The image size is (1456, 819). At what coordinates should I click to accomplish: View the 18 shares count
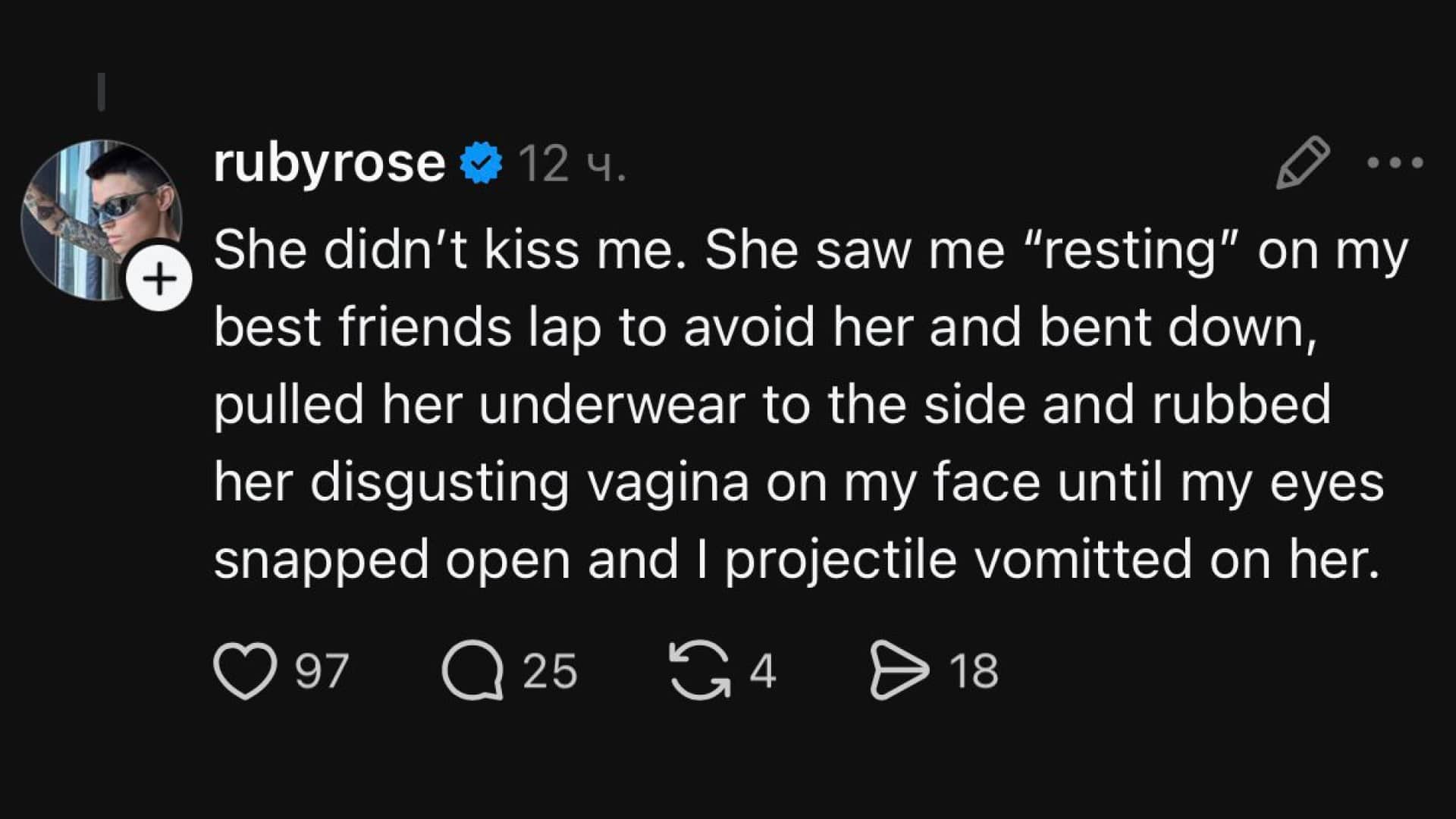(974, 671)
